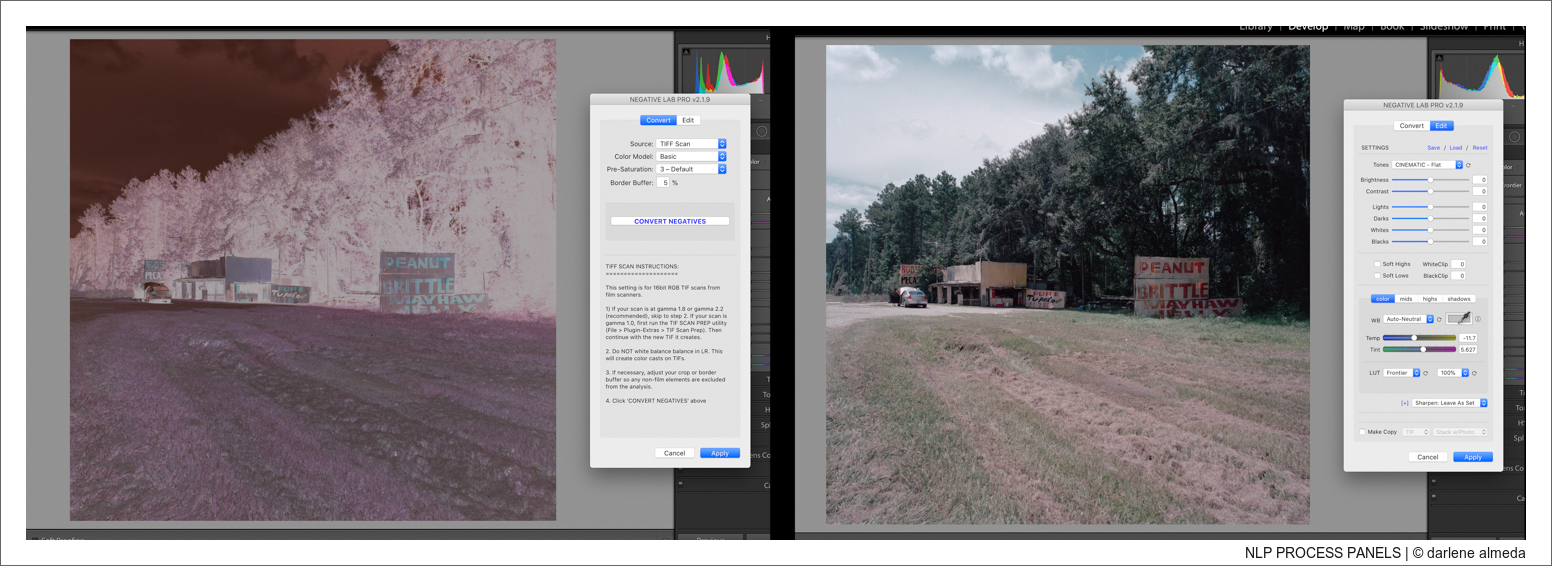Reset the LUT choice via arrow after Frontier
Screen dimensions: 1552x566
pyautogui.click(x=1425, y=373)
